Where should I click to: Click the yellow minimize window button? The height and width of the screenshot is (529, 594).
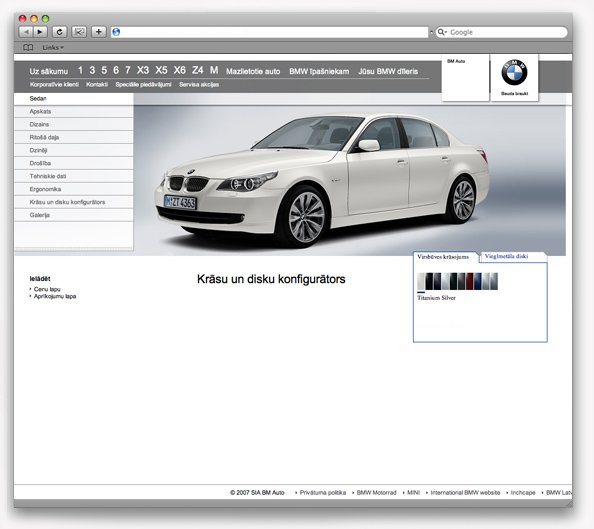[34, 18]
